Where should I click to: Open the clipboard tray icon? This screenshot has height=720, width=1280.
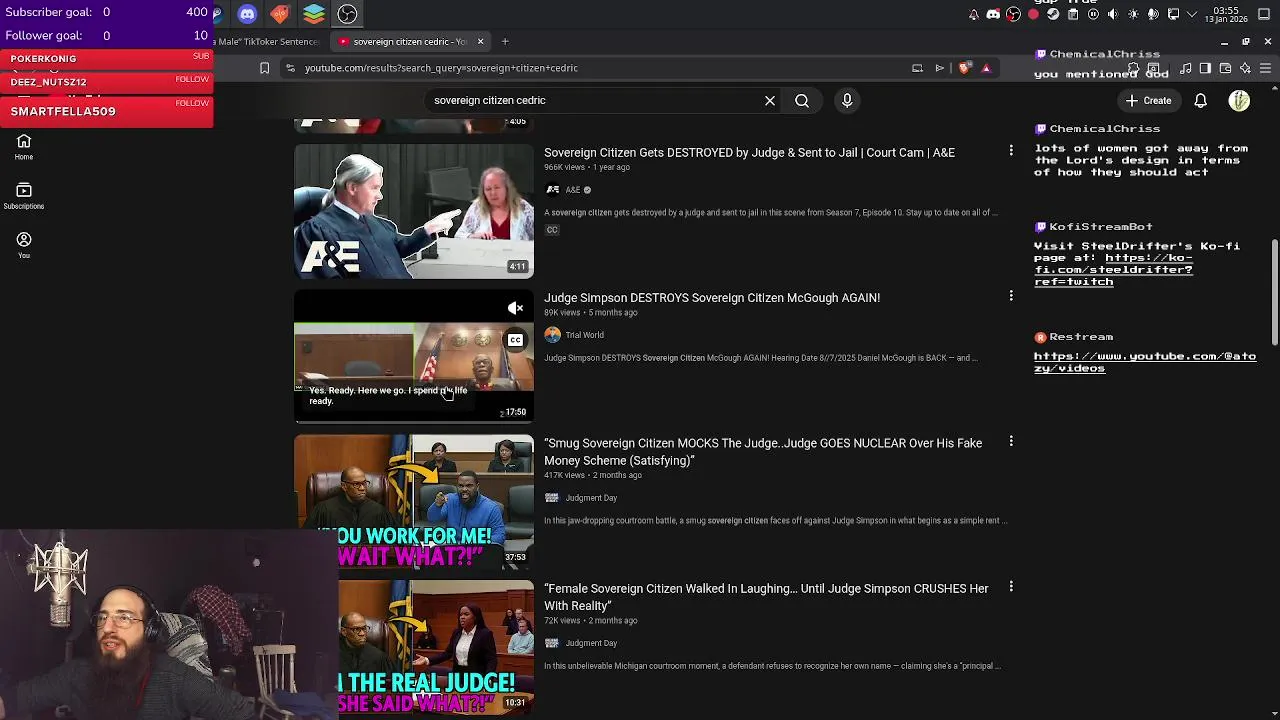(x=1073, y=14)
